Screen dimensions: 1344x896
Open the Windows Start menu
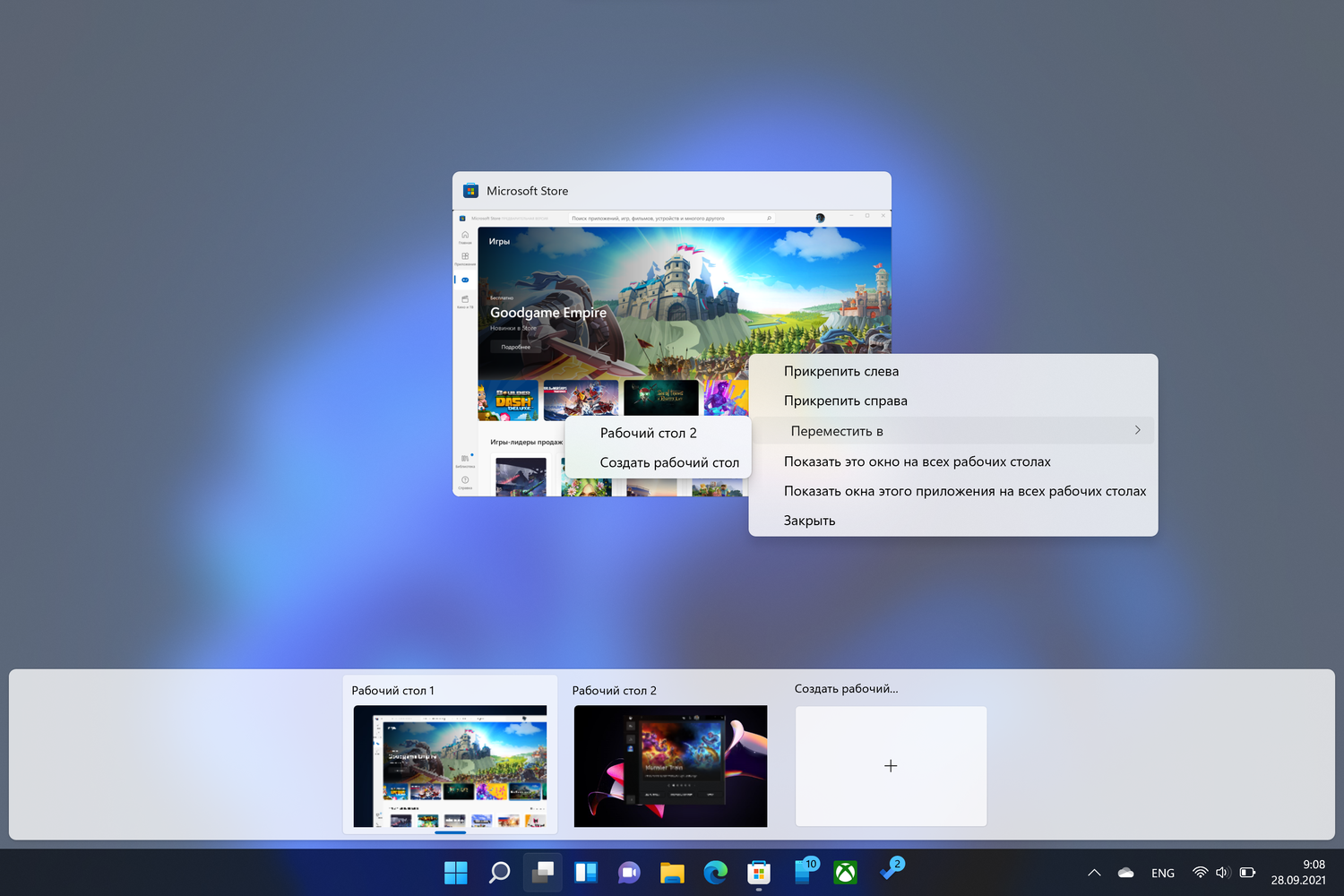tap(456, 873)
